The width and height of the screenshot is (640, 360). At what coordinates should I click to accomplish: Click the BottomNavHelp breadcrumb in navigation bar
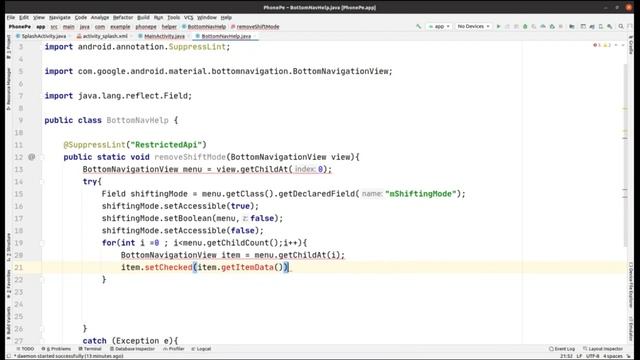[204, 27]
